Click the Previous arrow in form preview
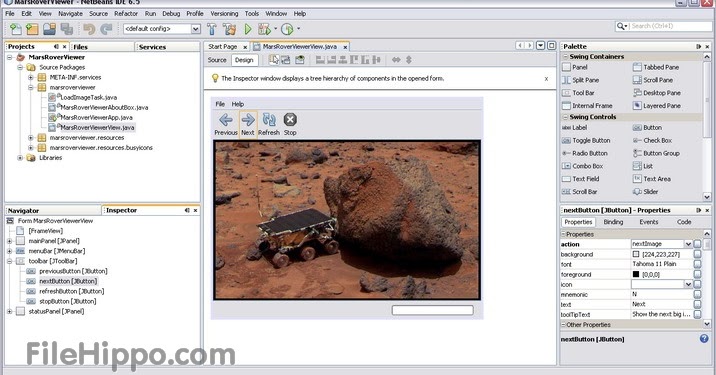Viewport: 716px width, 375px height. coord(226,124)
